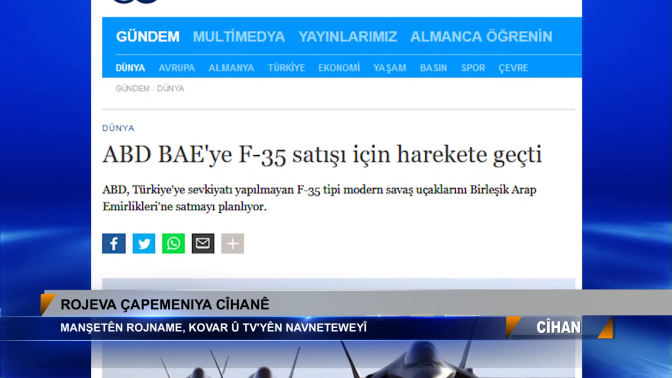The height and width of the screenshot is (378, 672).
Task: Click the 'MANŞETÊN ROJNAME, KOVAR Û TV'YÊN NAVNETEWEYÎ' ticker
Action: [213, 328]
